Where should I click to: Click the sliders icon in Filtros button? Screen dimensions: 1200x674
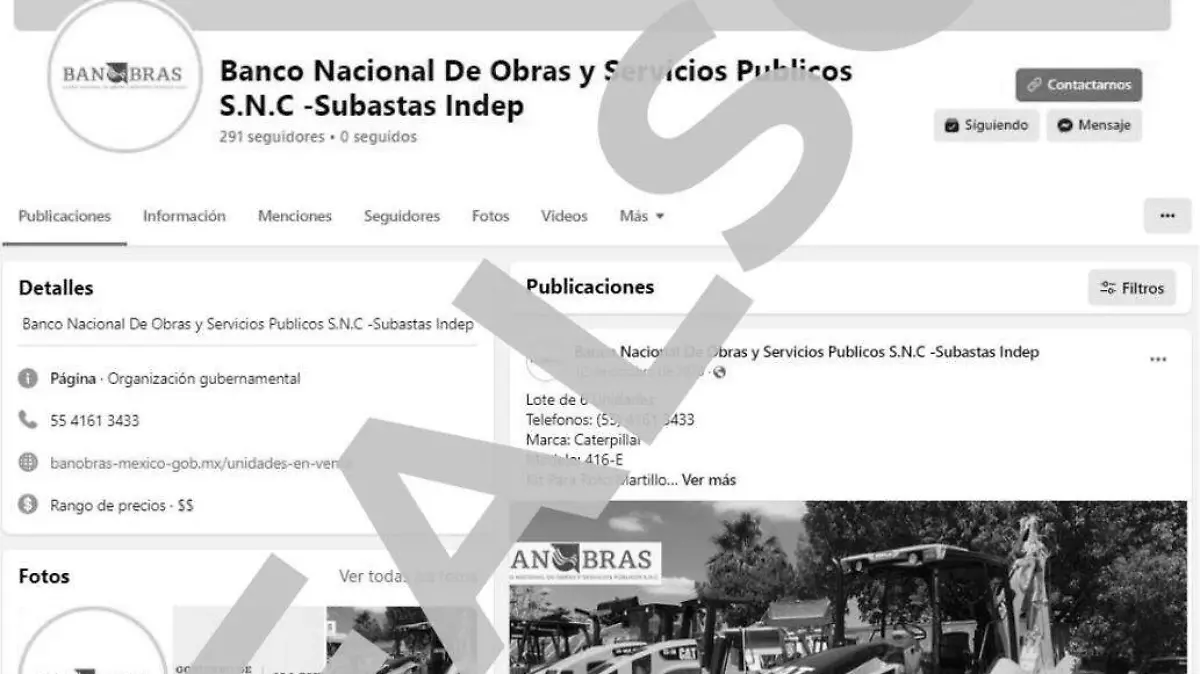tap(1107, 288)
